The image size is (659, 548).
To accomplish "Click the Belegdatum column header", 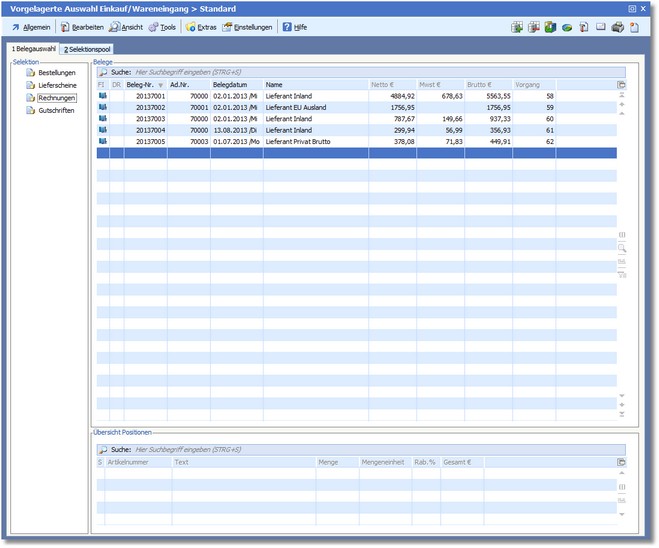I will click(230, 85).
